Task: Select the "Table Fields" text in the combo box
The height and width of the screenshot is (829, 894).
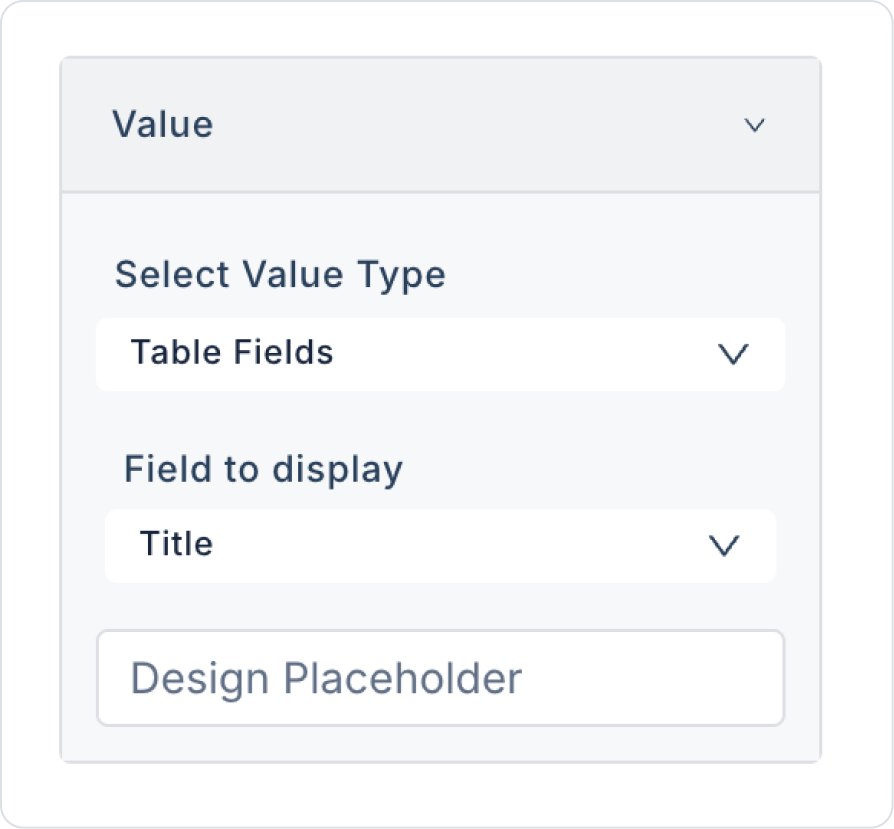Action: [x=232, y=353]
